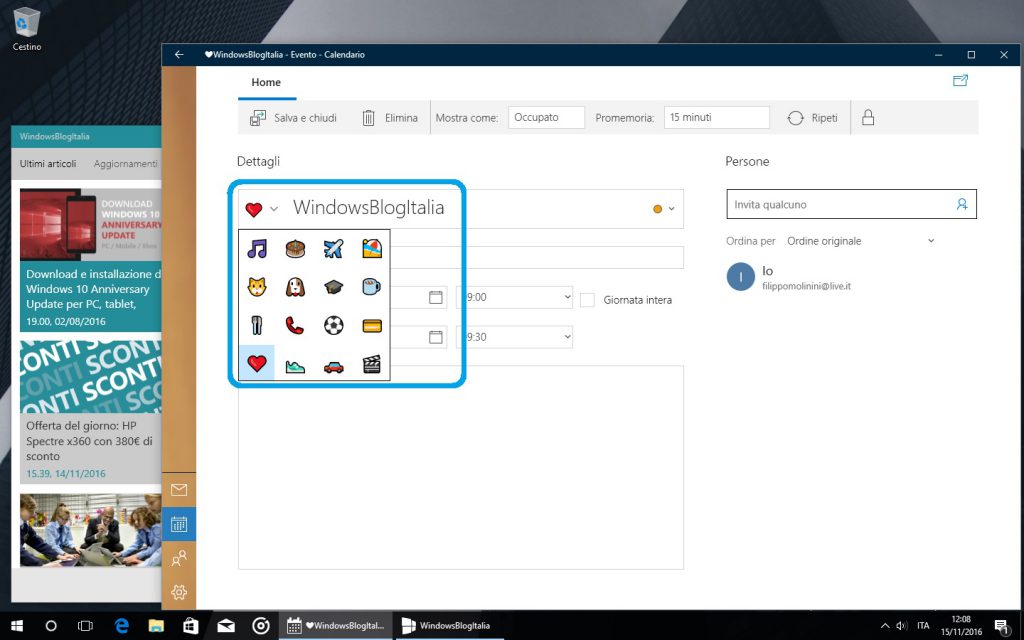Pick the soccer ball emoji icon

tap(333, 325)
